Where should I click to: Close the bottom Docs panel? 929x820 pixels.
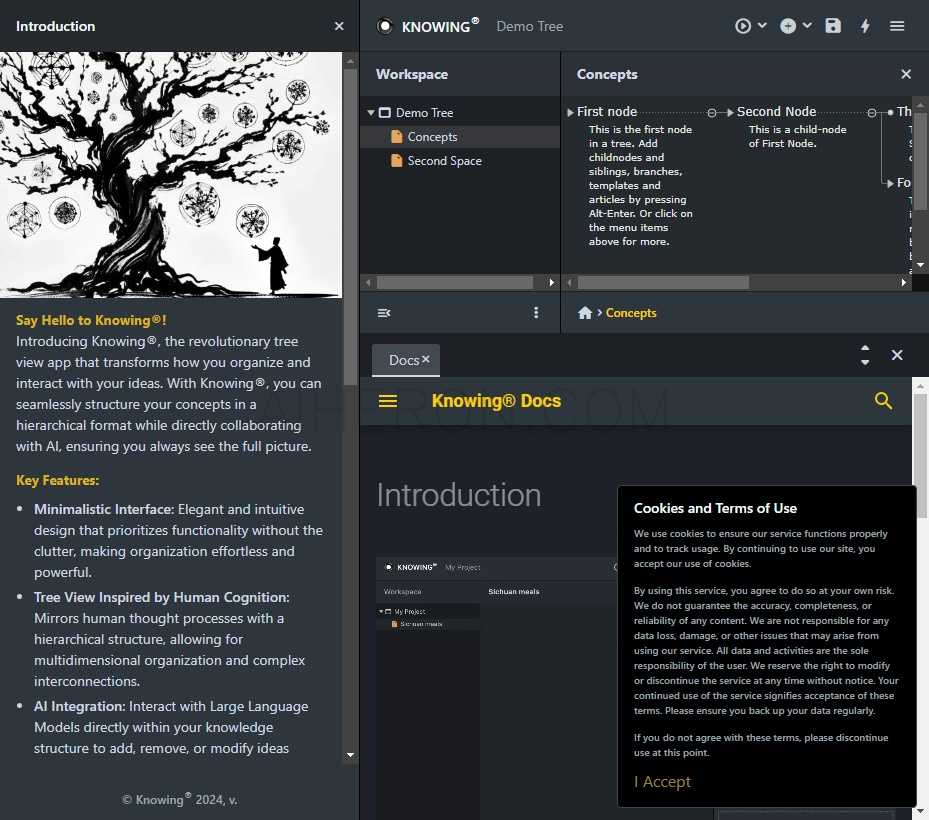pos(897,355)
